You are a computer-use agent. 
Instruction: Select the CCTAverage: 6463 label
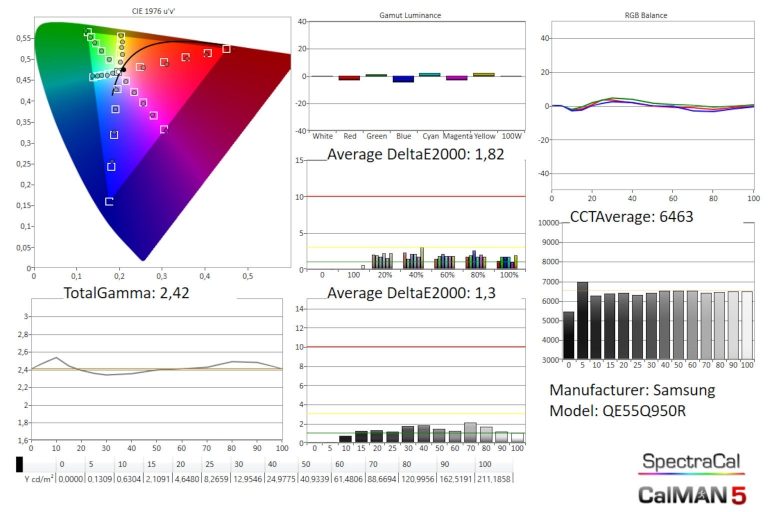(631, 215)
